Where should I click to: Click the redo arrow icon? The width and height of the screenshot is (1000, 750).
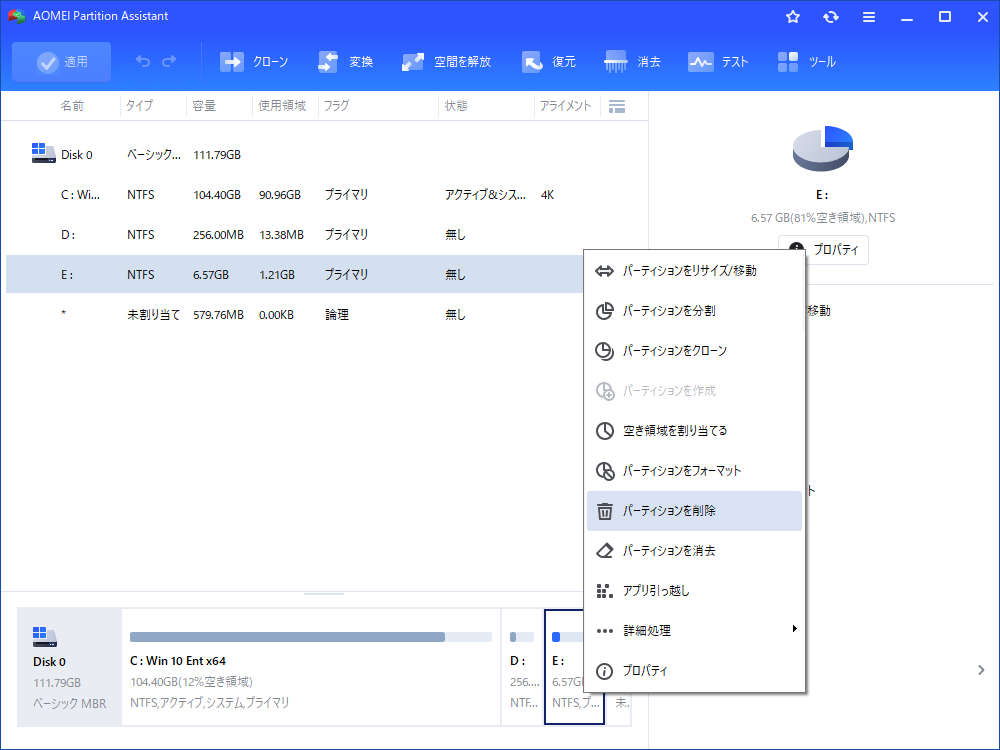point(169,61)
